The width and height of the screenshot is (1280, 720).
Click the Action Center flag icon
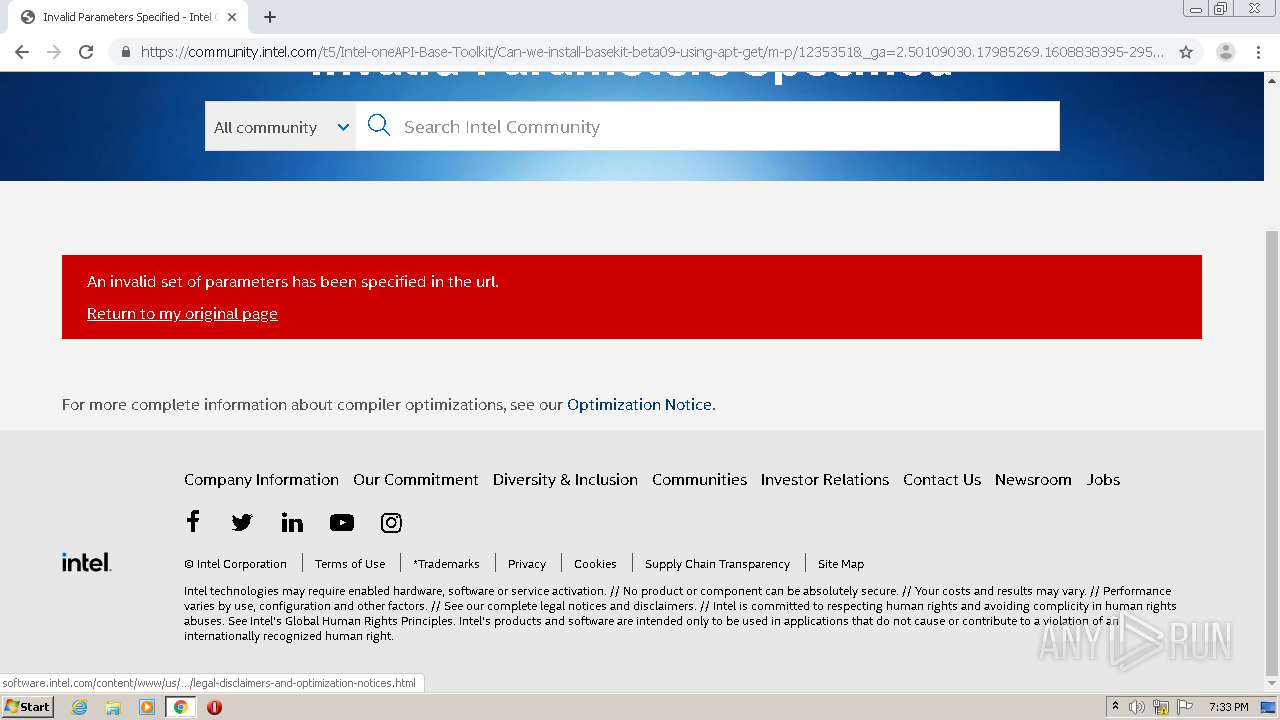1185,707
